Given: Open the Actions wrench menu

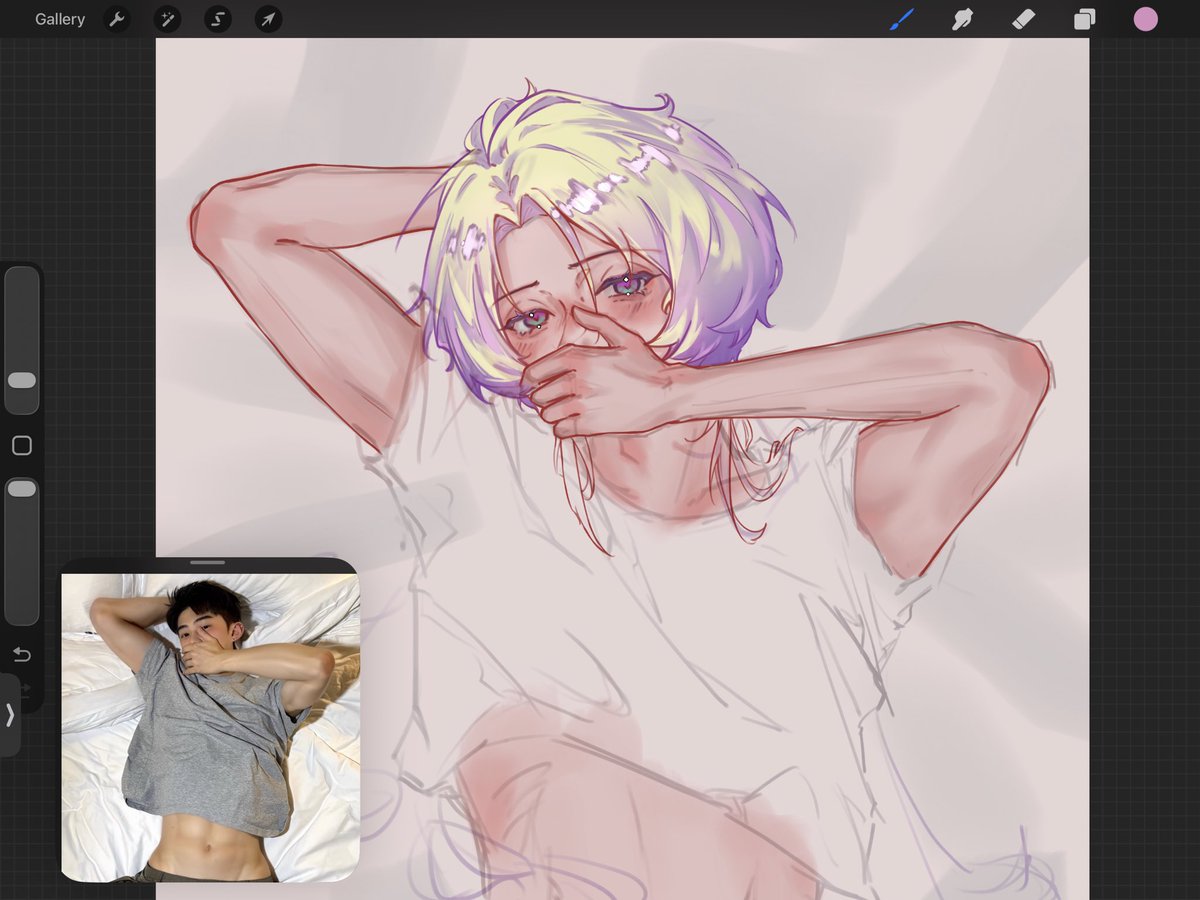Looking at the screenshot, I should pyautogui.click(x=117, y=19).
